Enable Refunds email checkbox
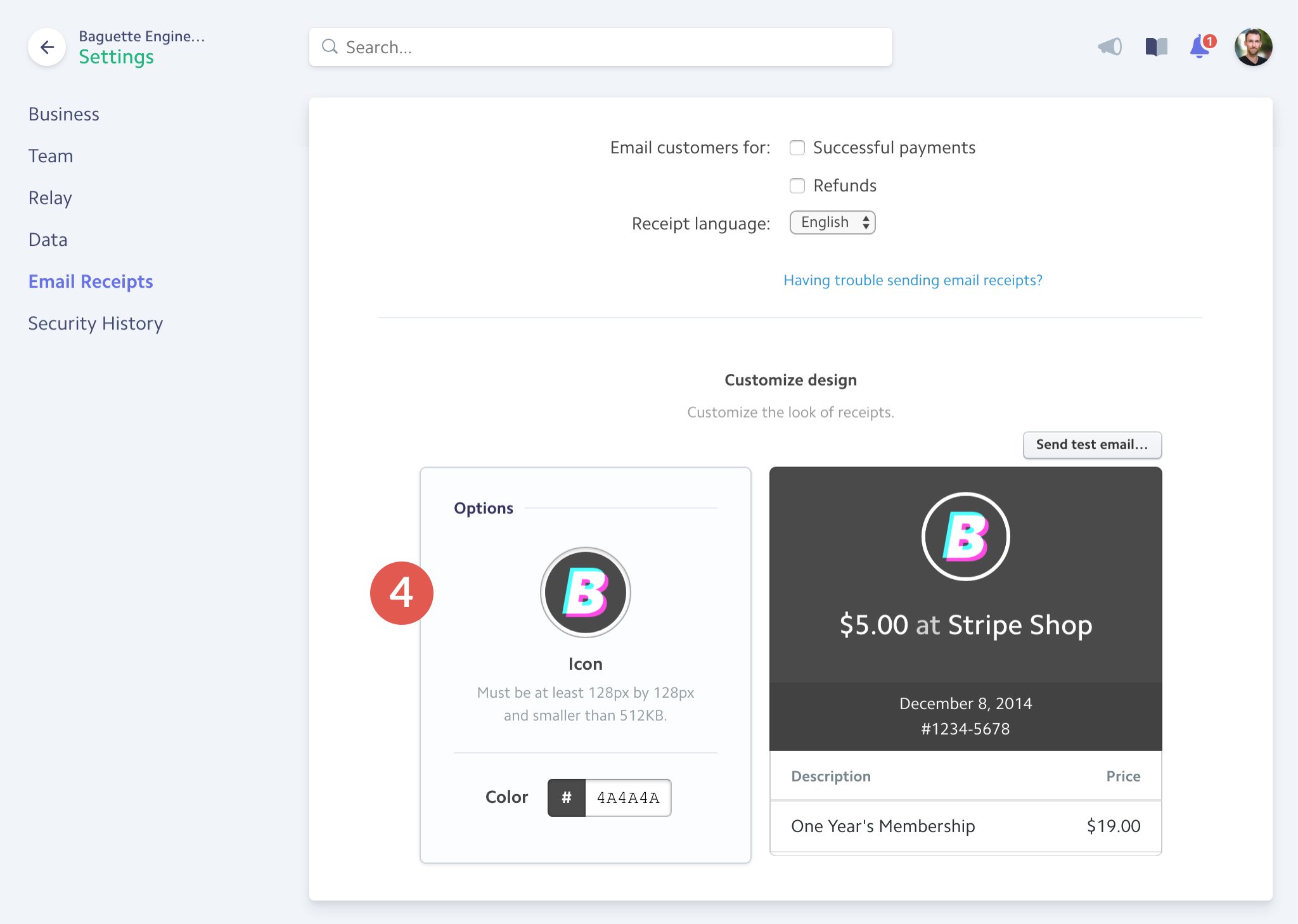The height and width of the screenshot is (924, 1298). 797,186
